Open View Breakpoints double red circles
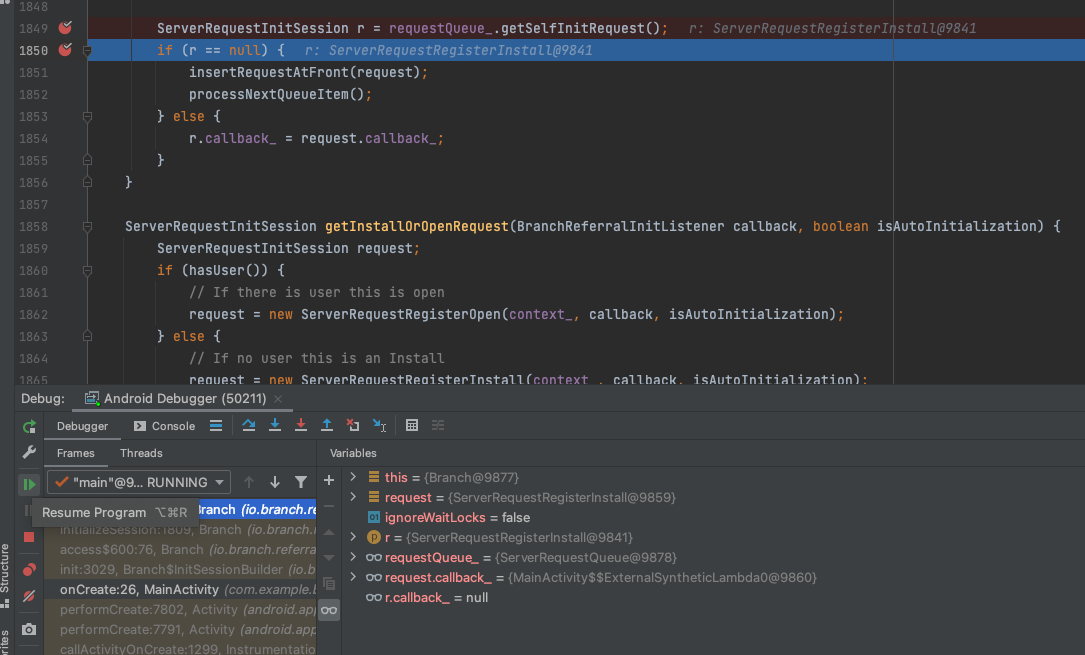Screen dimensions: 1085x655 tap(29, 569)
